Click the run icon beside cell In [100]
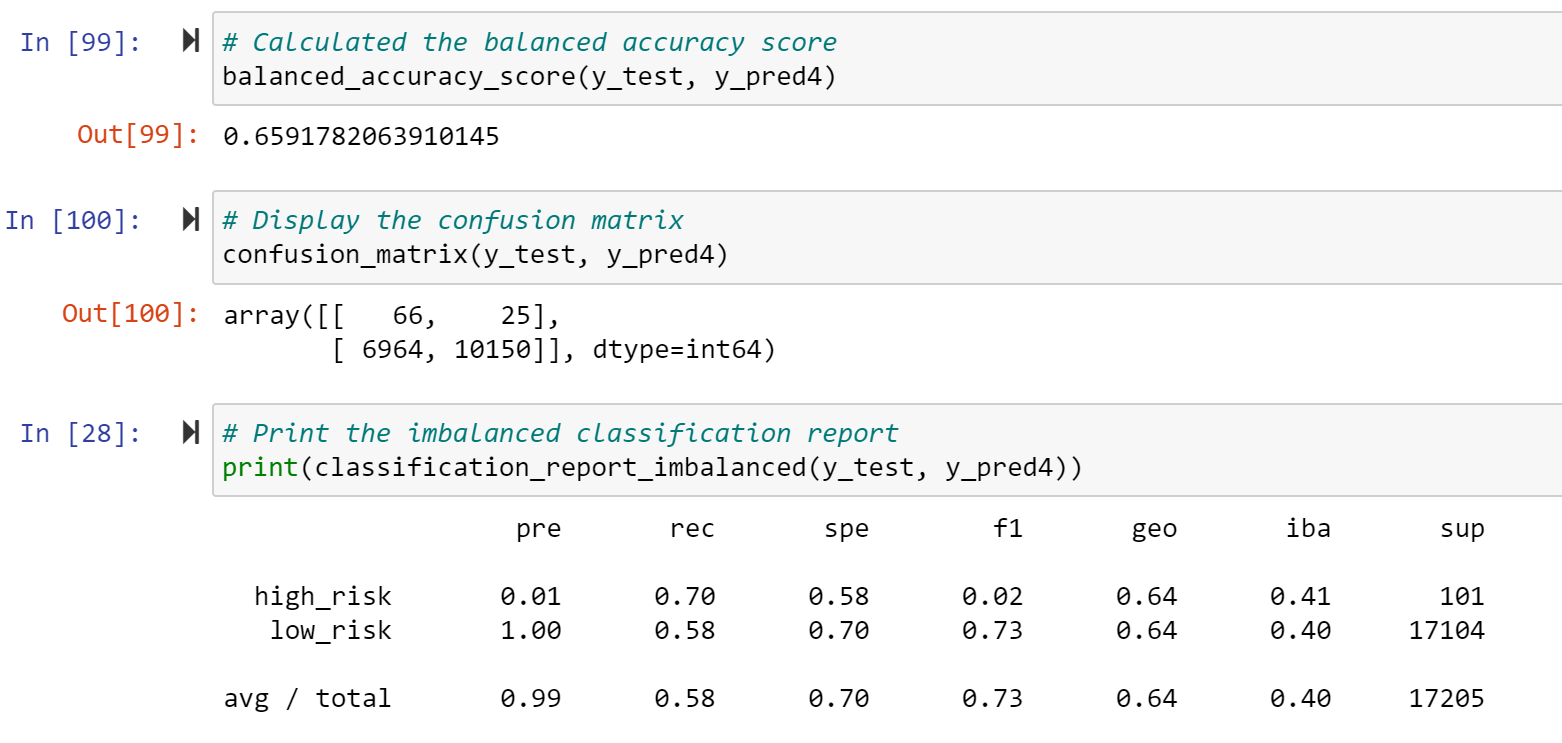1562x743 pixels. [189, 220]
